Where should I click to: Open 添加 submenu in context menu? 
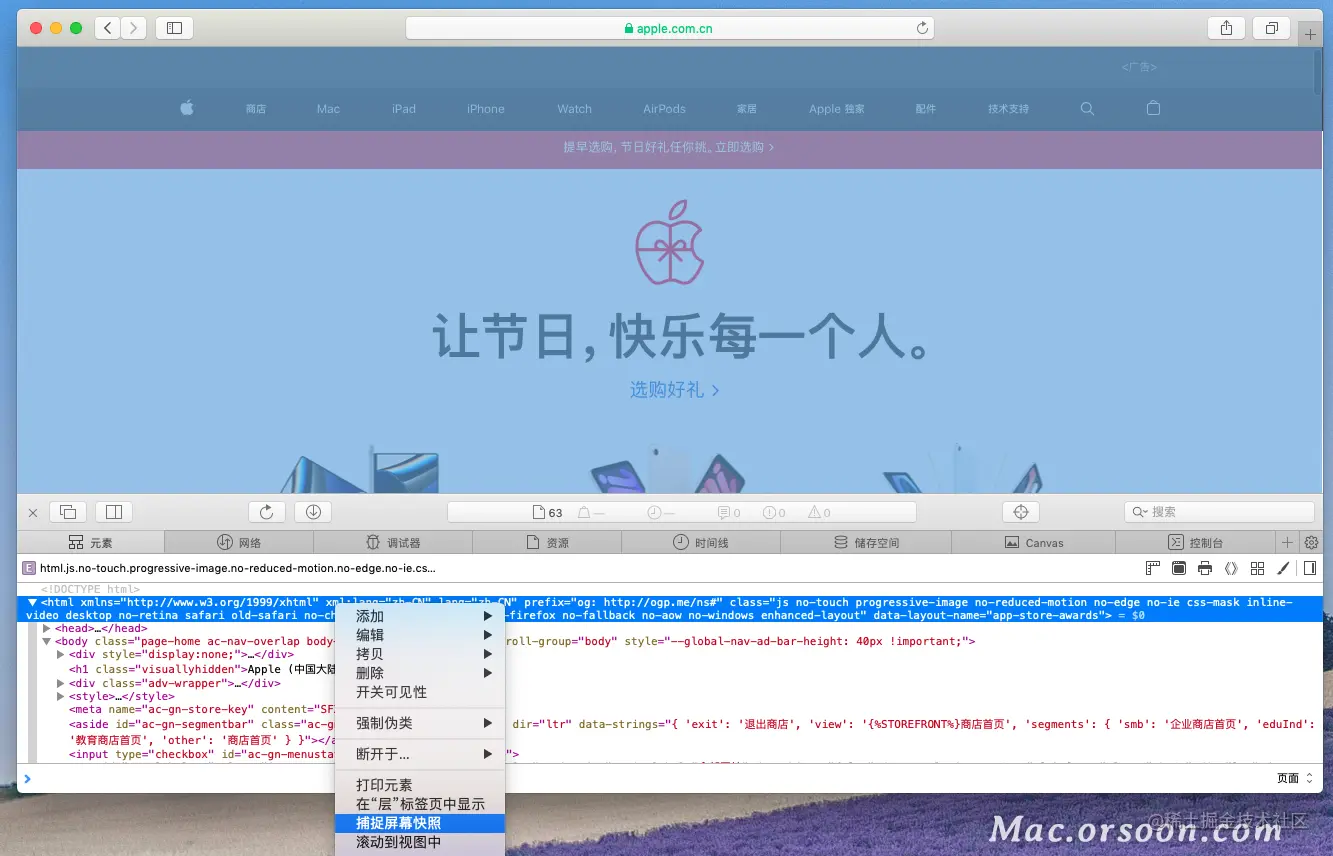point(420,616)
